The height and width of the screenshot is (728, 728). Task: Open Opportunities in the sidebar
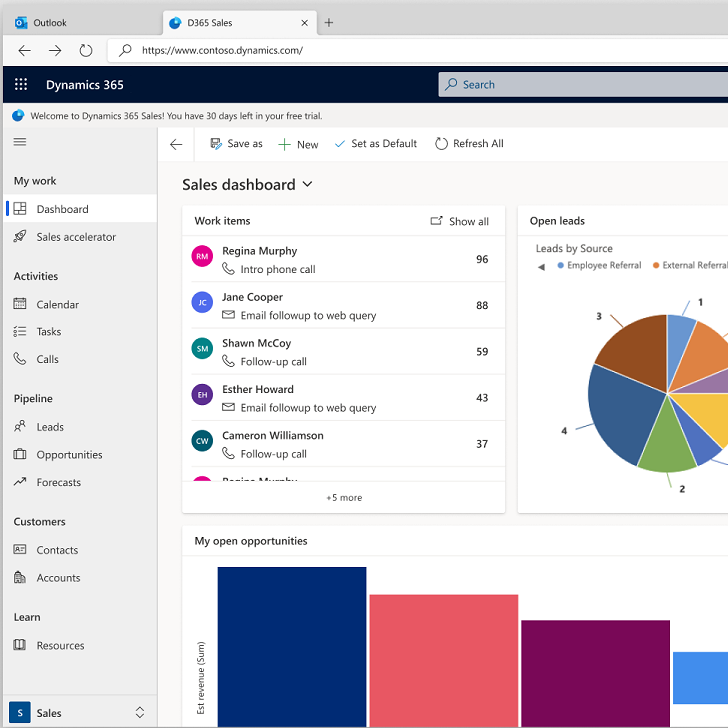pos(80,454)
